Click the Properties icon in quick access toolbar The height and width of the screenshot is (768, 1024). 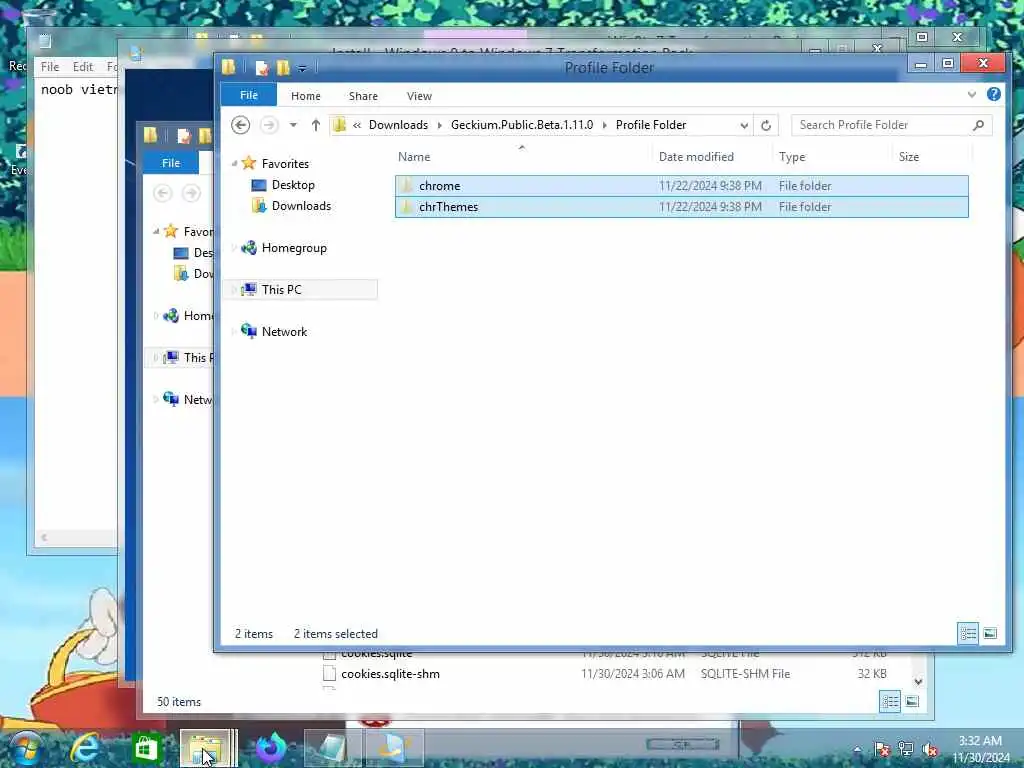point(262,67)
